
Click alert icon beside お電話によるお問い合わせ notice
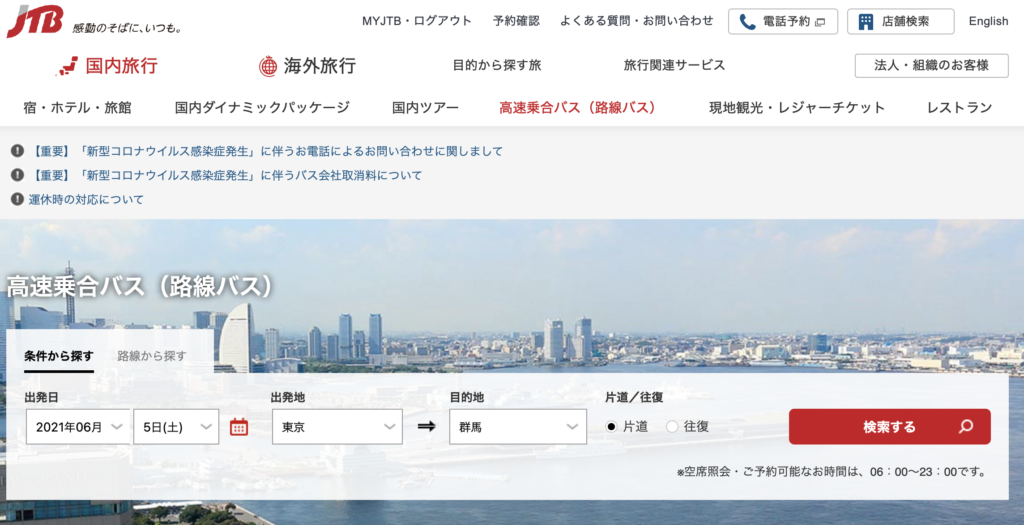click(x=18, y=151)
